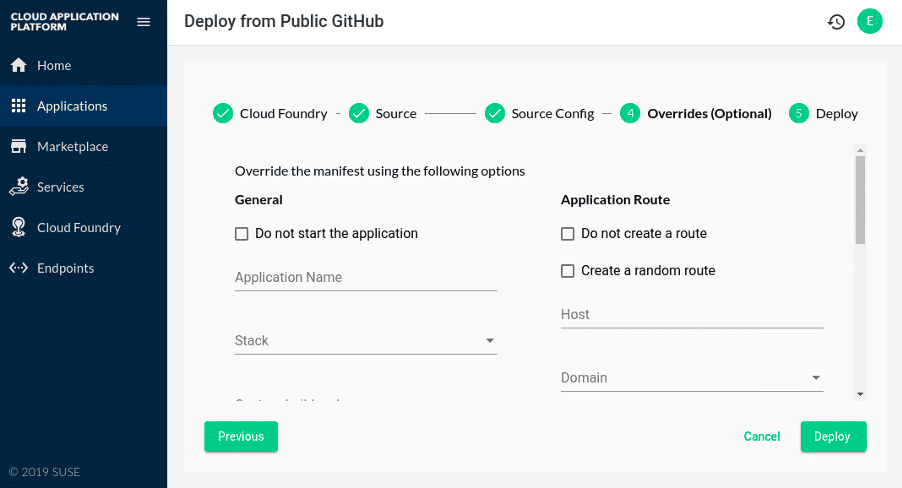
Task: Select the Source step label
Action: point(396,113)
